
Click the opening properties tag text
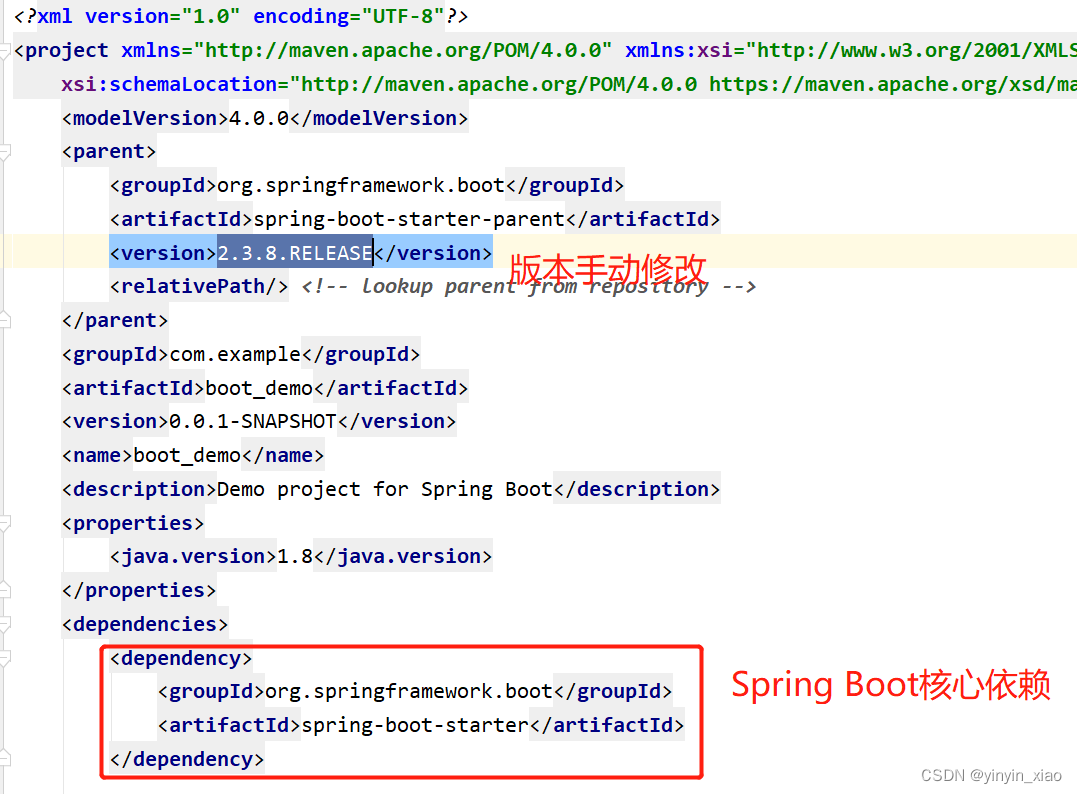133,523
